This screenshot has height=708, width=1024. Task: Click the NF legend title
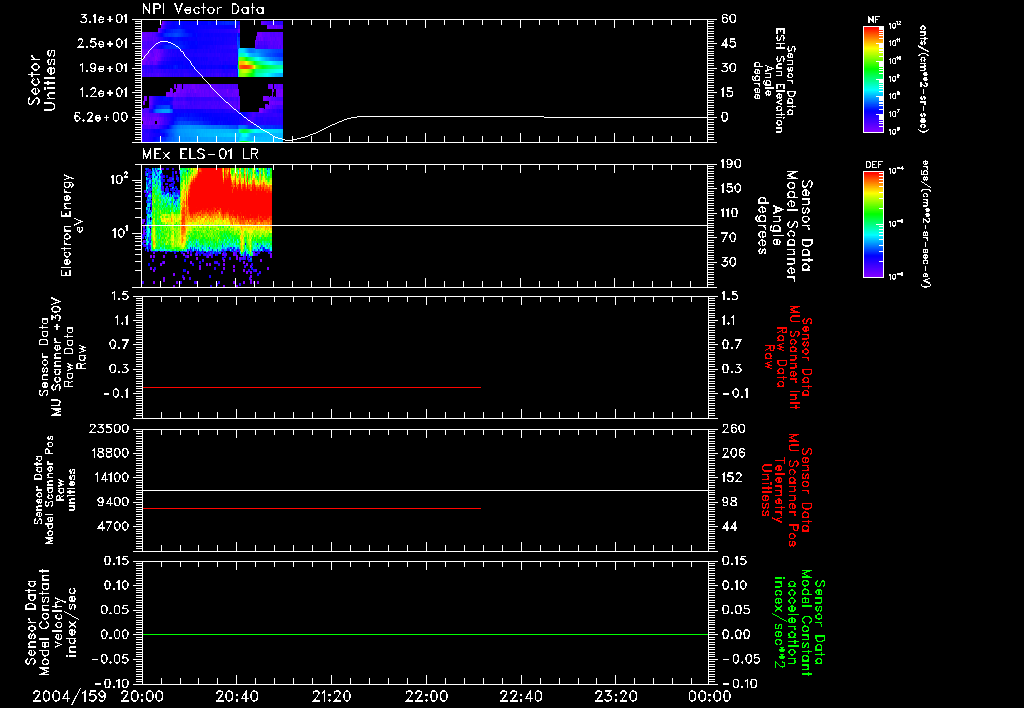tap(874, 20)
